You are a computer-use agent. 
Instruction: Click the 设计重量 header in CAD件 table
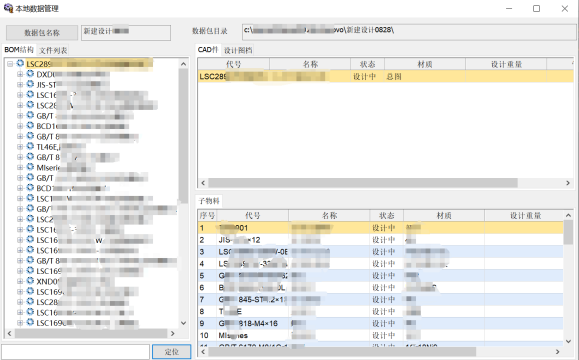pos(506,64)
